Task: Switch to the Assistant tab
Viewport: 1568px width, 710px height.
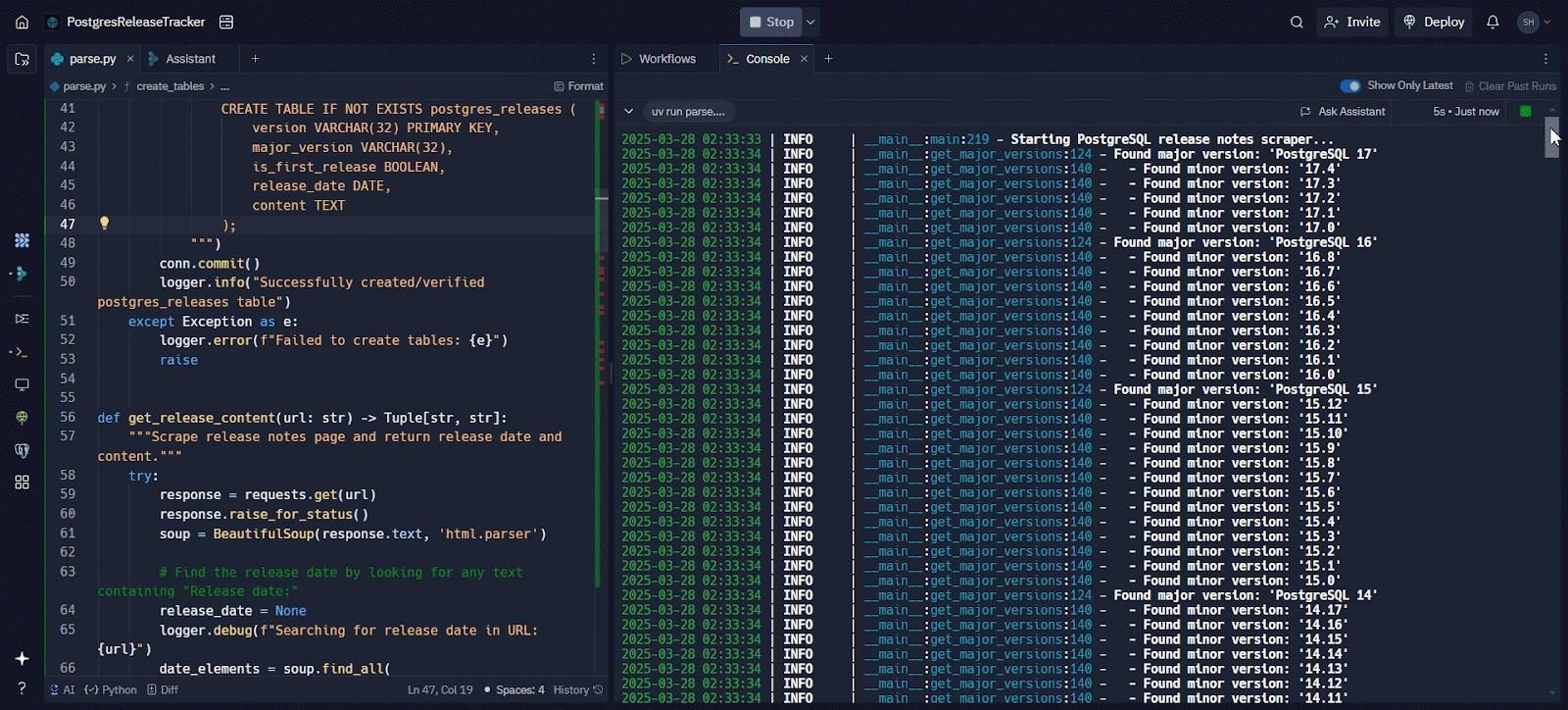Action: click(x=181, y=59)
